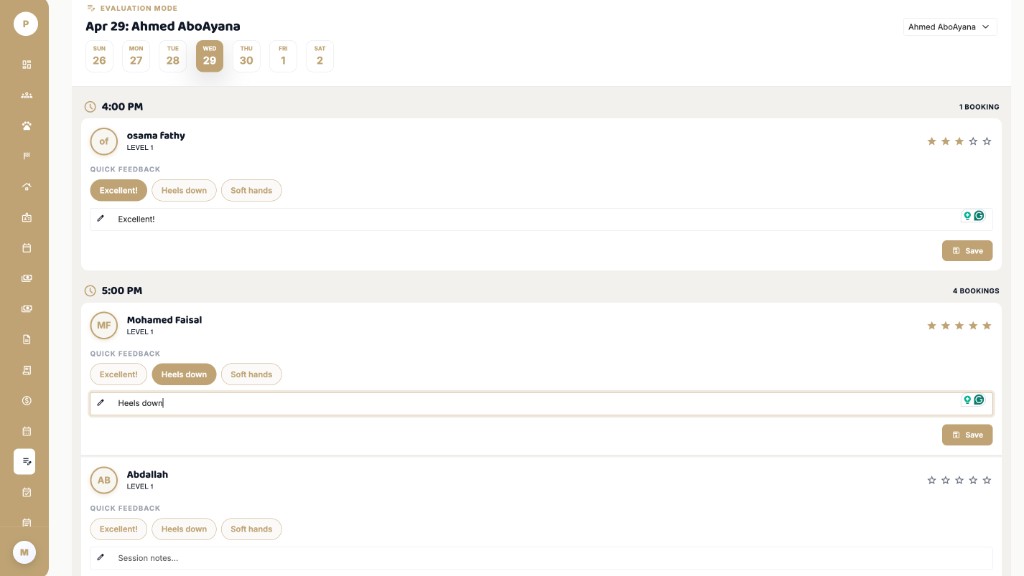Open the Ahmed AboAyana trainer dropdown
The image size is (1024, 576).
click(950, 27)
